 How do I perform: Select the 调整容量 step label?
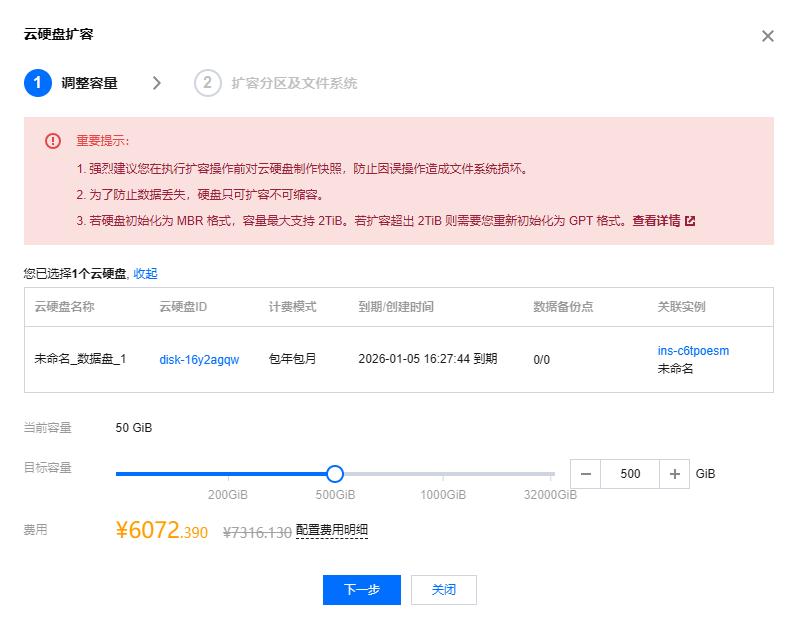[x=89, y=83]
